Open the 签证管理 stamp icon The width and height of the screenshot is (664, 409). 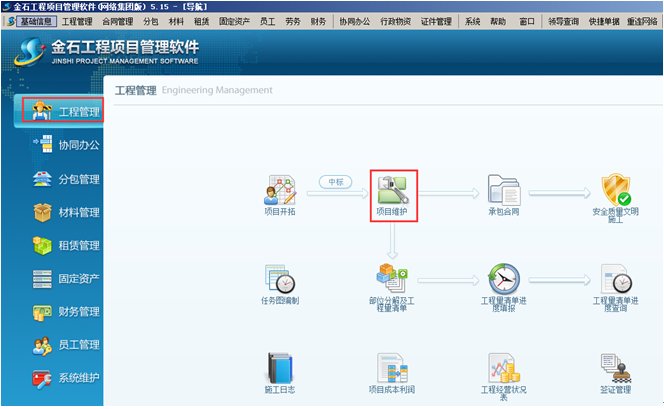614,368
